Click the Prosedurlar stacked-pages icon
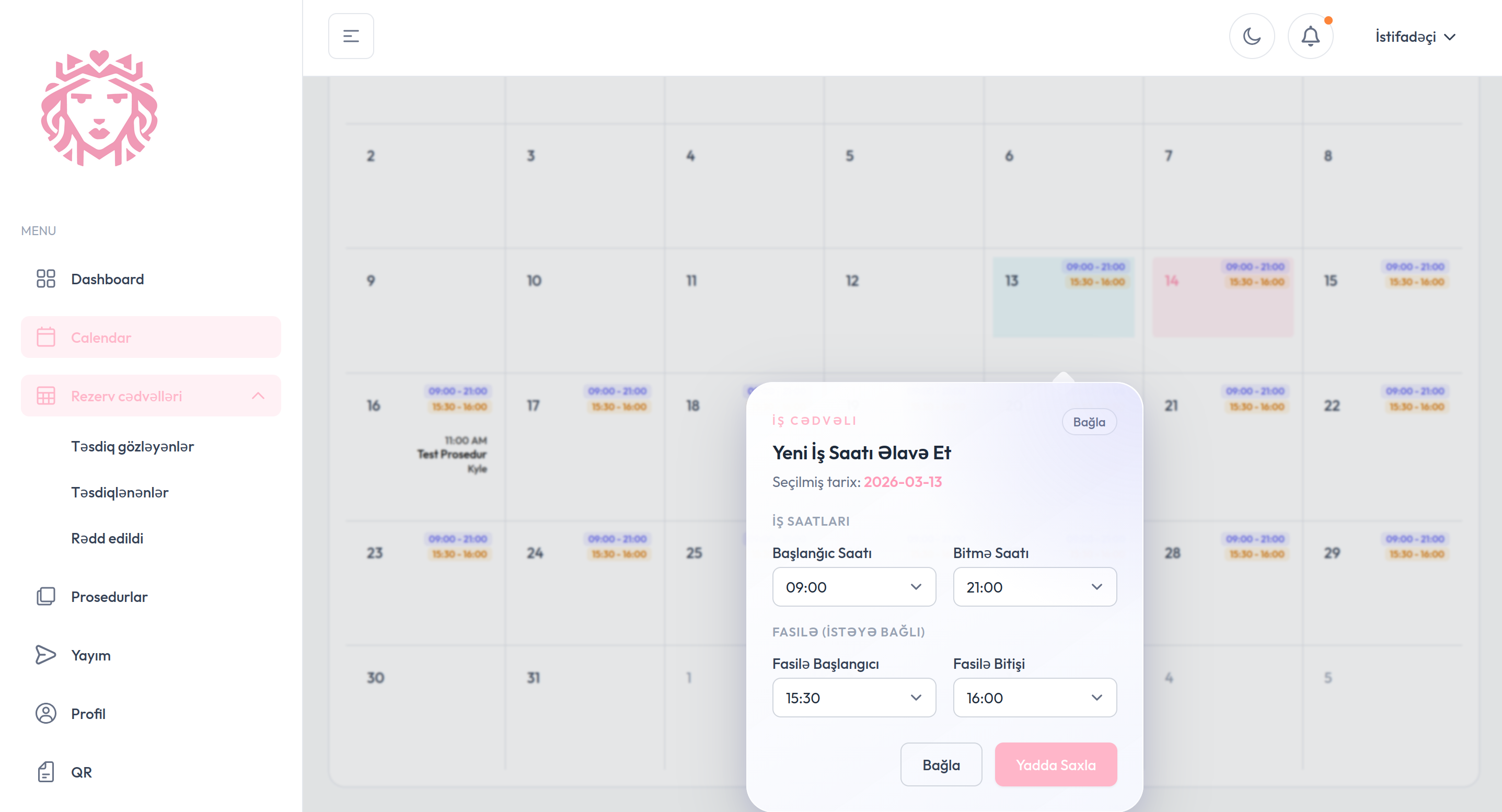The width and height of the screenshot is (1502, 812). coord(45,596)
